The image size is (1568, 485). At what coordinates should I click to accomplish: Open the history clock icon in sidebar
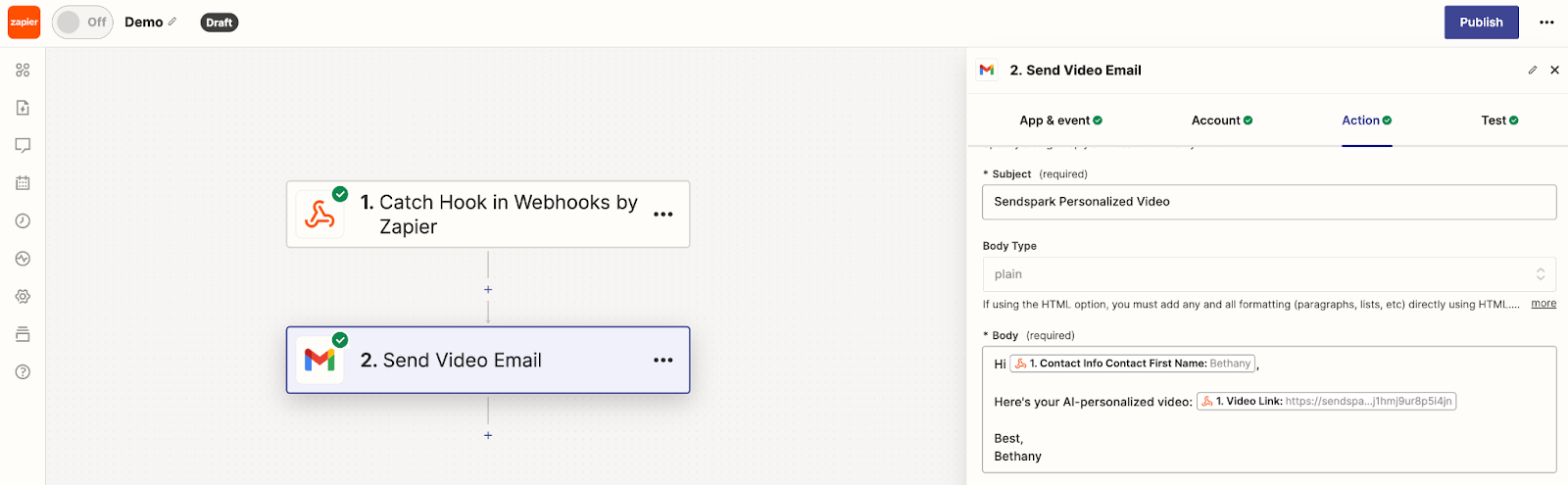(23, 220)
